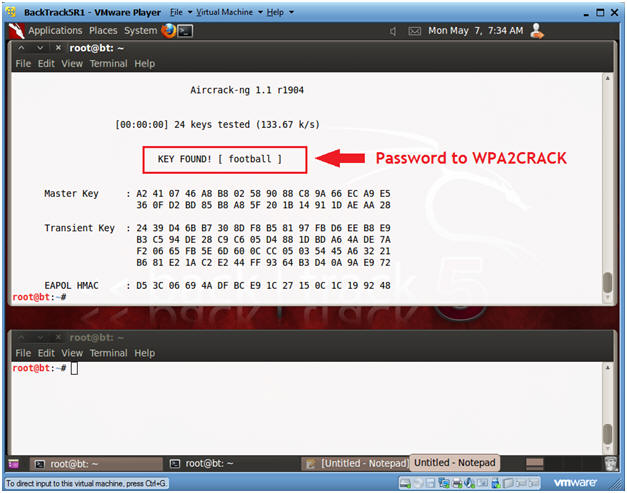Viewport: 627px width, 493px height.
Task: Open the BackTrack dragon logo menu
Action: pyautogui.click(x=16, y=31)
